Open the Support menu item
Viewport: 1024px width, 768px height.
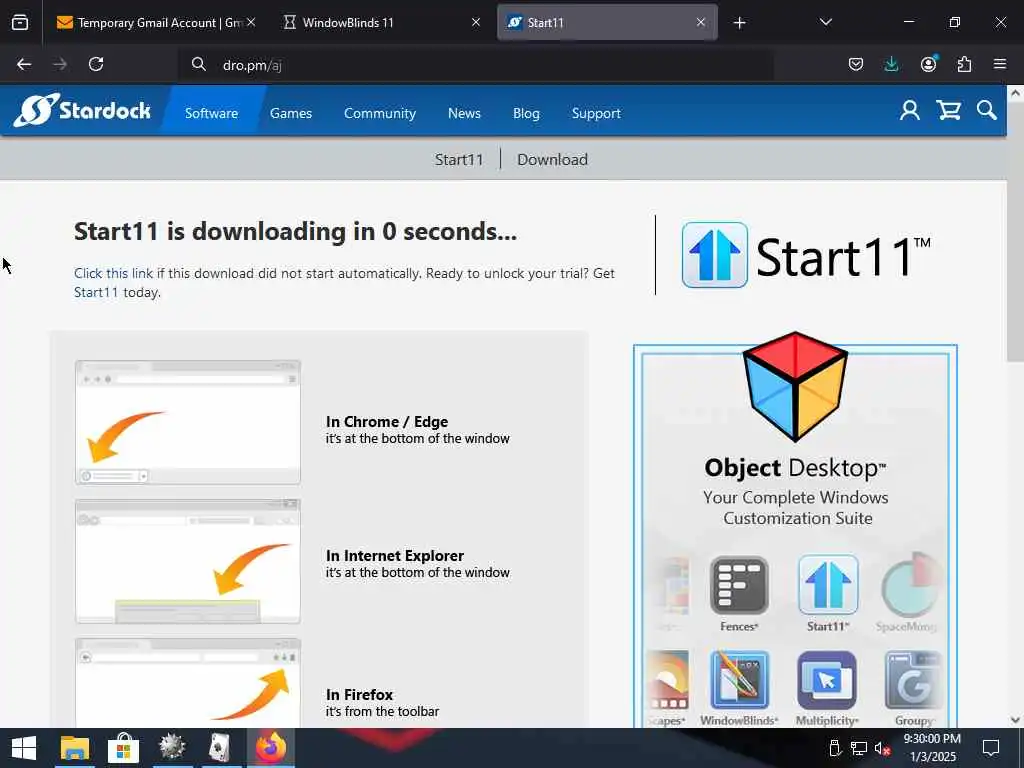pyautogui.click(x=596, y=113)
